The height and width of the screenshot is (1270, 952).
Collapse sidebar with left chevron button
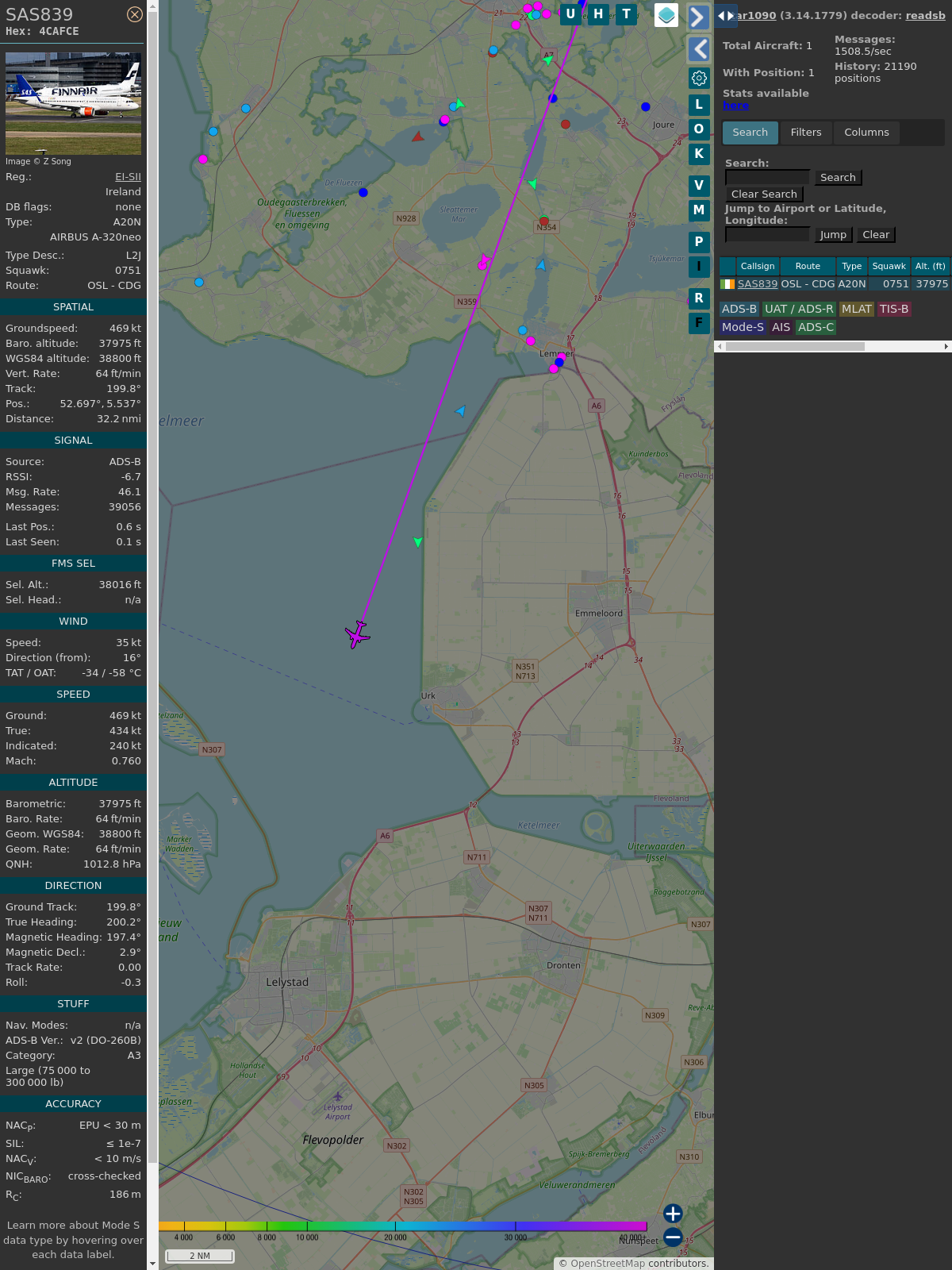click(698, 49)
